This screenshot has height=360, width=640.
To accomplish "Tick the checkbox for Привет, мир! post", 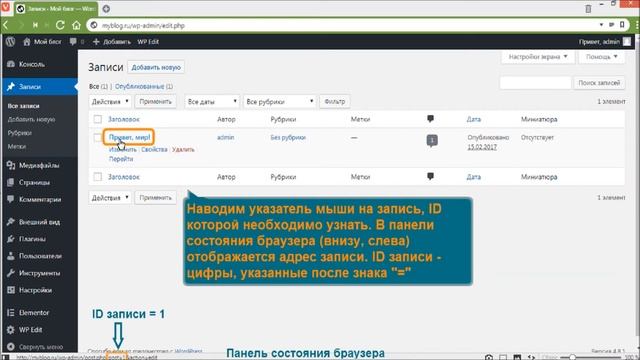I will point(98,138).
